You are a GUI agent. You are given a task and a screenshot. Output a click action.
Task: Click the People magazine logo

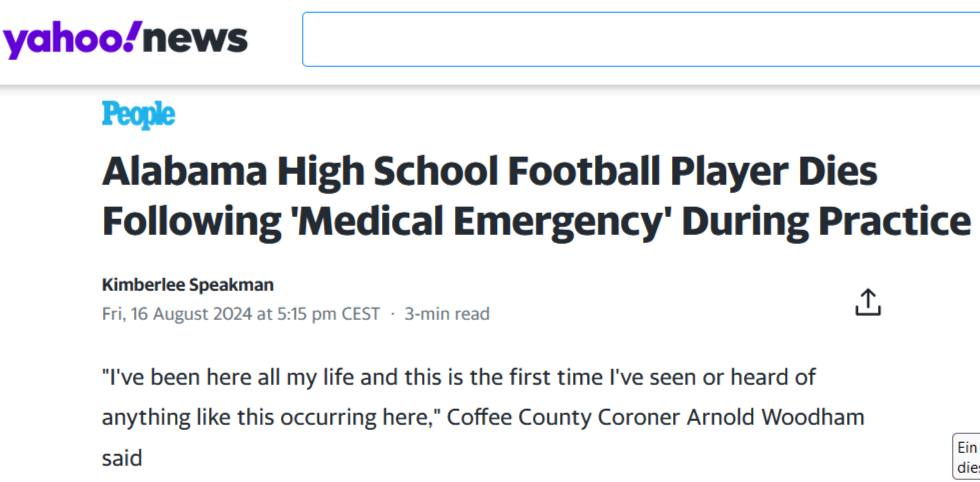click(x=139, y=116)
